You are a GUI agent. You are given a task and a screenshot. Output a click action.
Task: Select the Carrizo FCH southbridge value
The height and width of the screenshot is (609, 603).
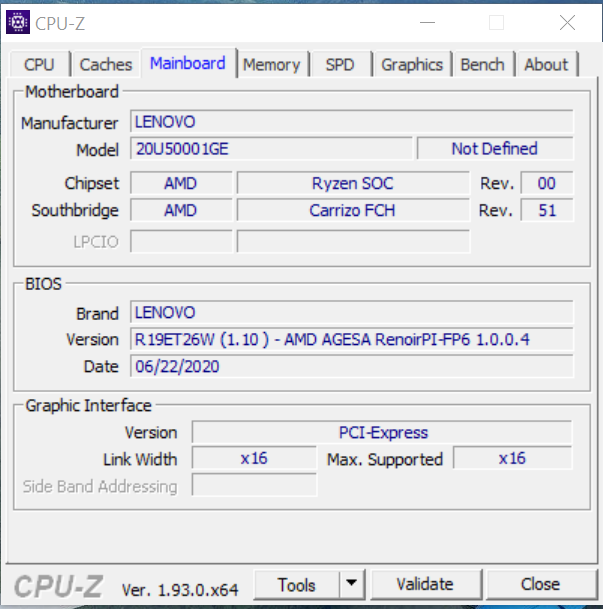pyautogui.click(x=353, y=210)
